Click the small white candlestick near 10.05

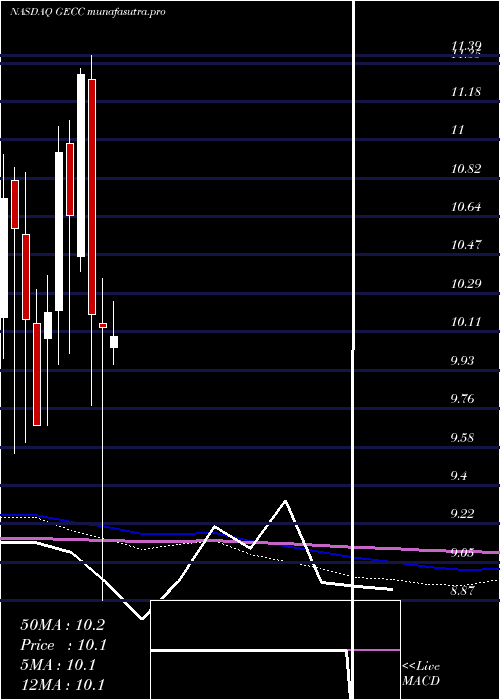(114, 342)
